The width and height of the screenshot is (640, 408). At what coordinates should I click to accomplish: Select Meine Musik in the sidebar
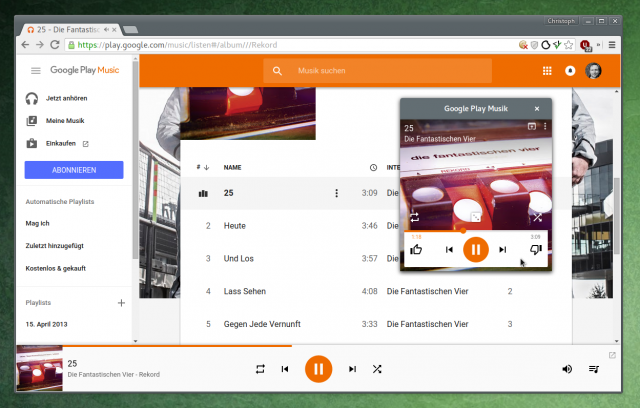(x=65, y=121)
